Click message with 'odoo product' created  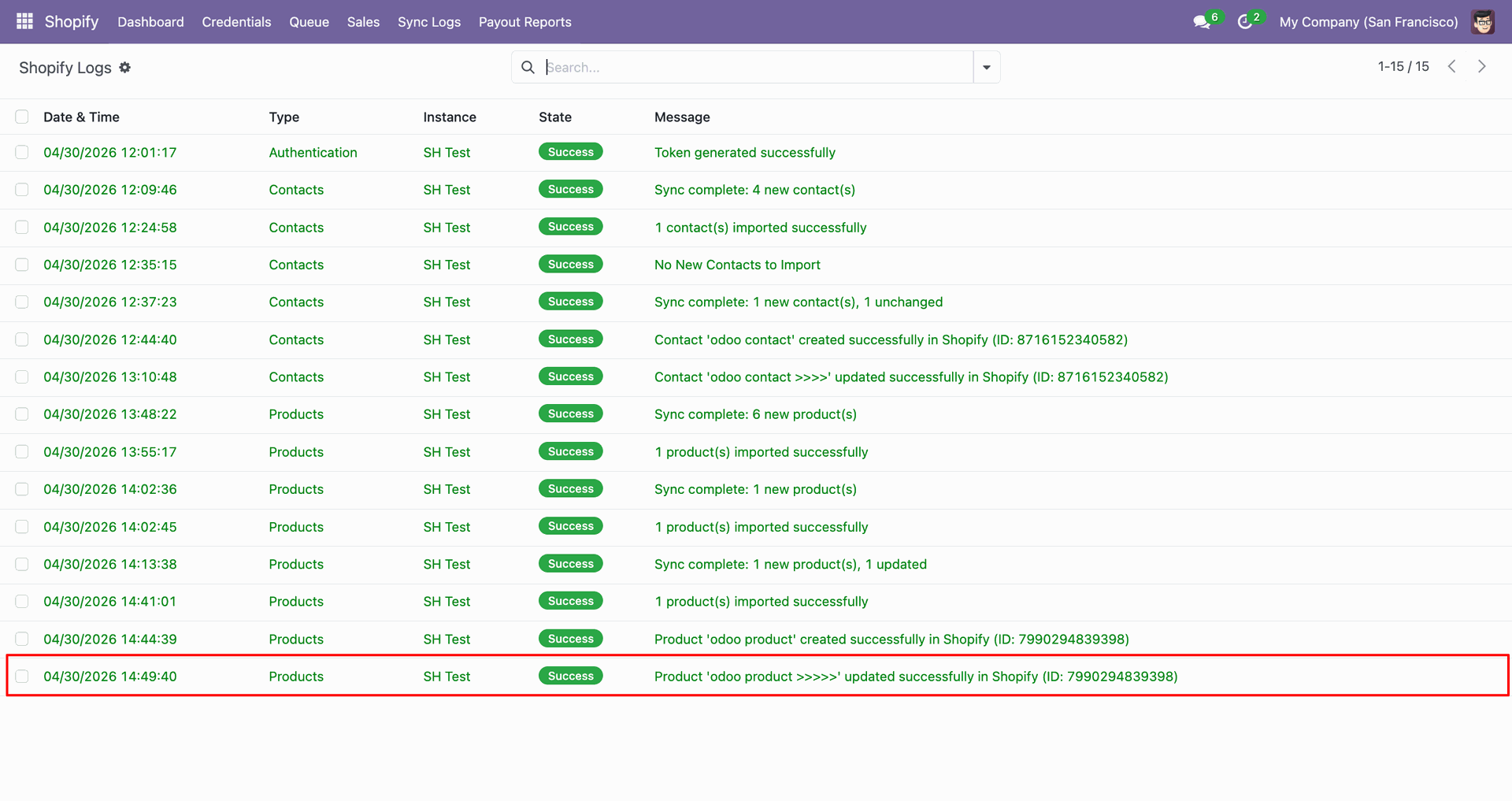click(x=891, y=639)
